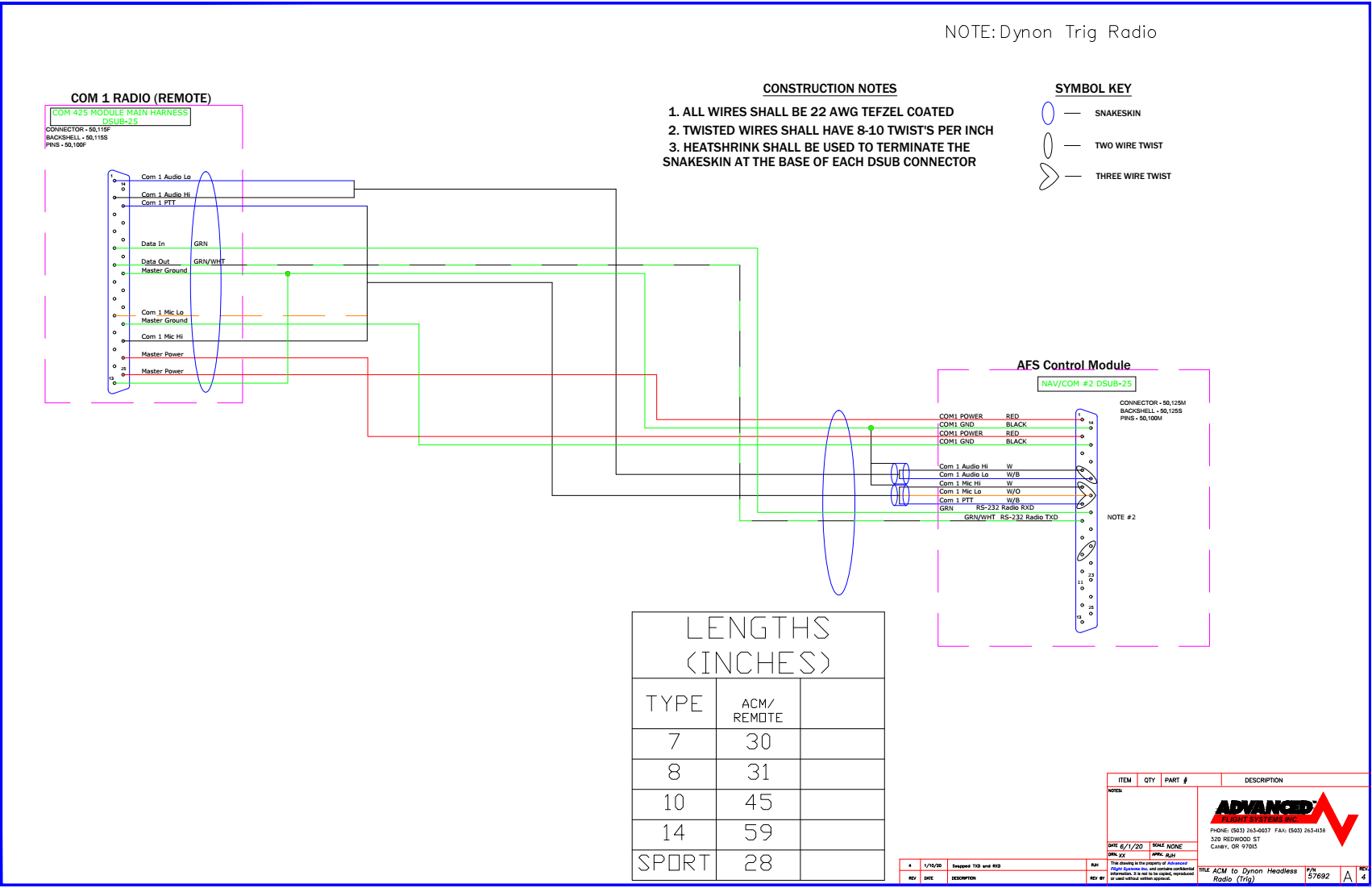
Task: Select the TWO WIRE TWIST symbol
Action: pos(1048,145)
